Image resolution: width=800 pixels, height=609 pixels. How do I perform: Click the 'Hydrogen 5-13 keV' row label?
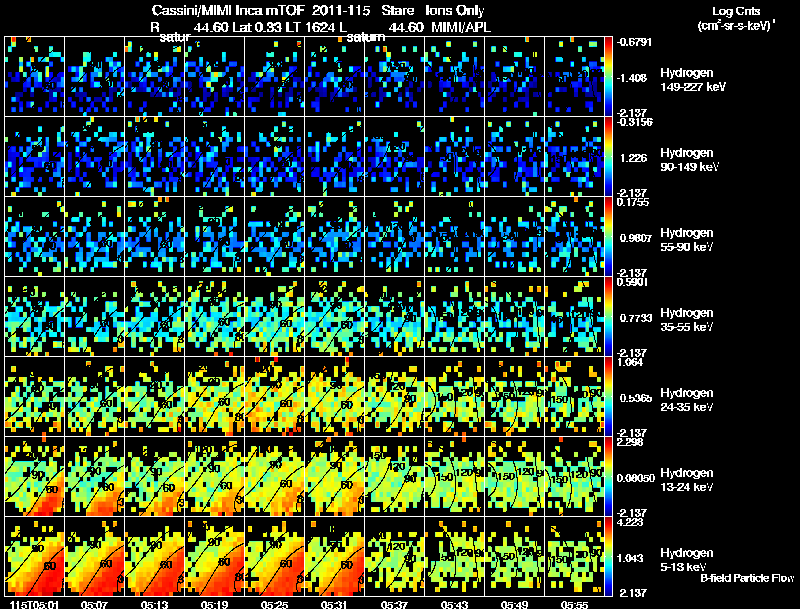[x=686, y=560]
